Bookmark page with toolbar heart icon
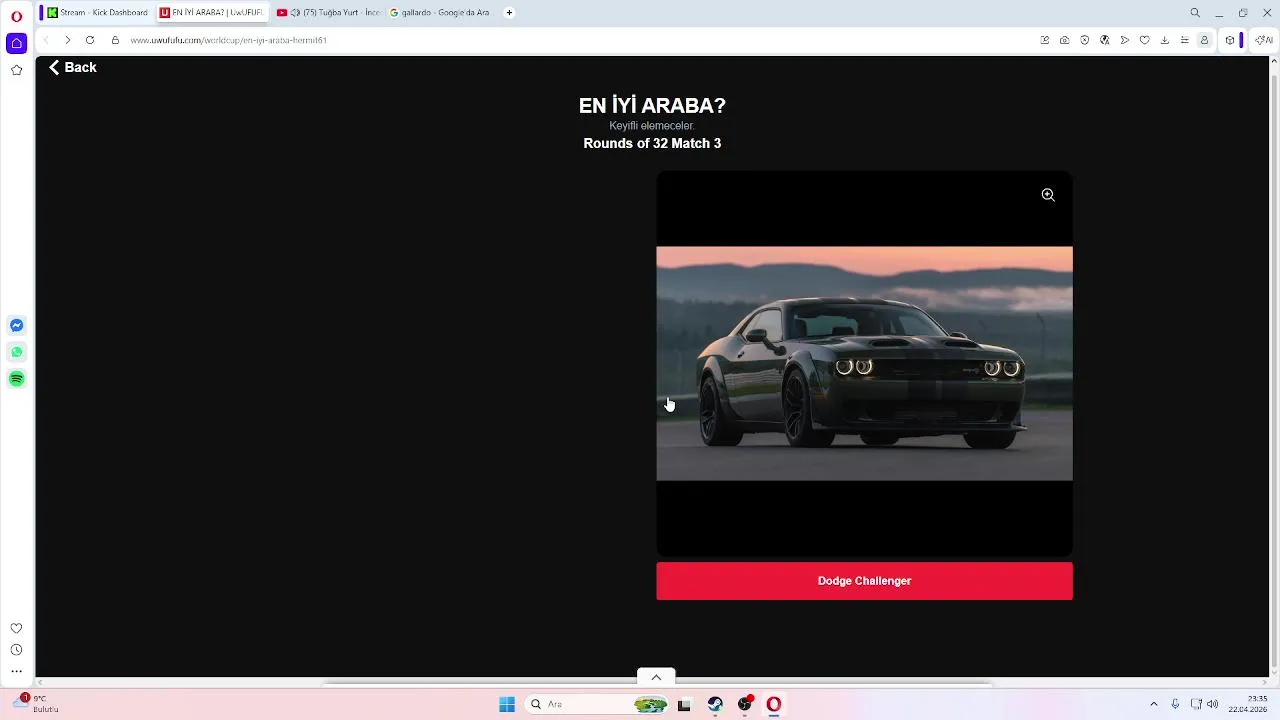 point(1145,40)
